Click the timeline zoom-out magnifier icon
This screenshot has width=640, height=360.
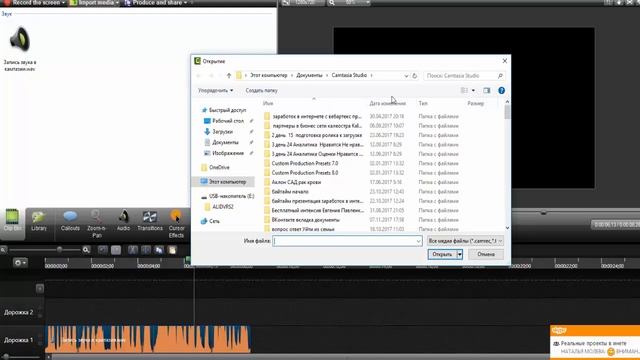[x=4, y=250]
